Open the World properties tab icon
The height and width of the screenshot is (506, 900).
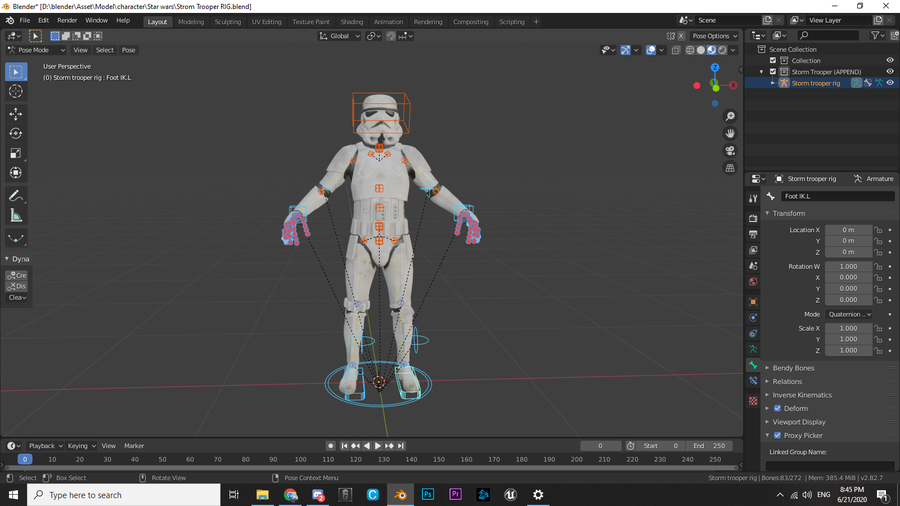(753, 282)
